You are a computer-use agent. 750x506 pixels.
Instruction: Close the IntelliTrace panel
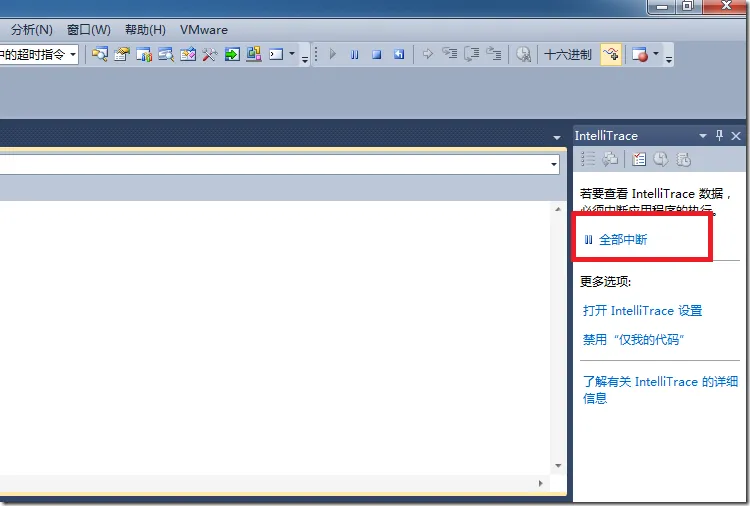736,136
